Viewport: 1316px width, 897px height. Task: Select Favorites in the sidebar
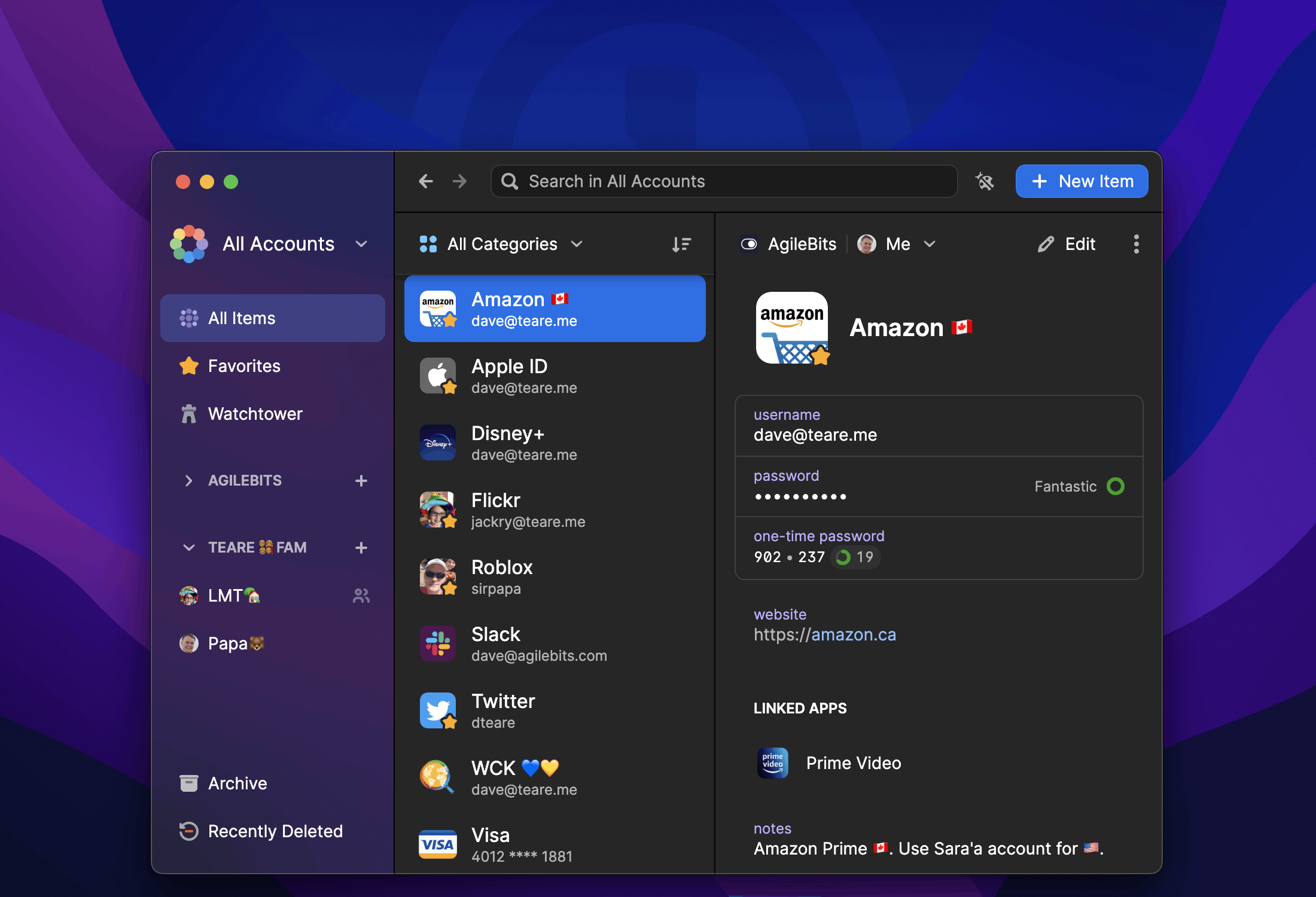[x=243, y=366]
